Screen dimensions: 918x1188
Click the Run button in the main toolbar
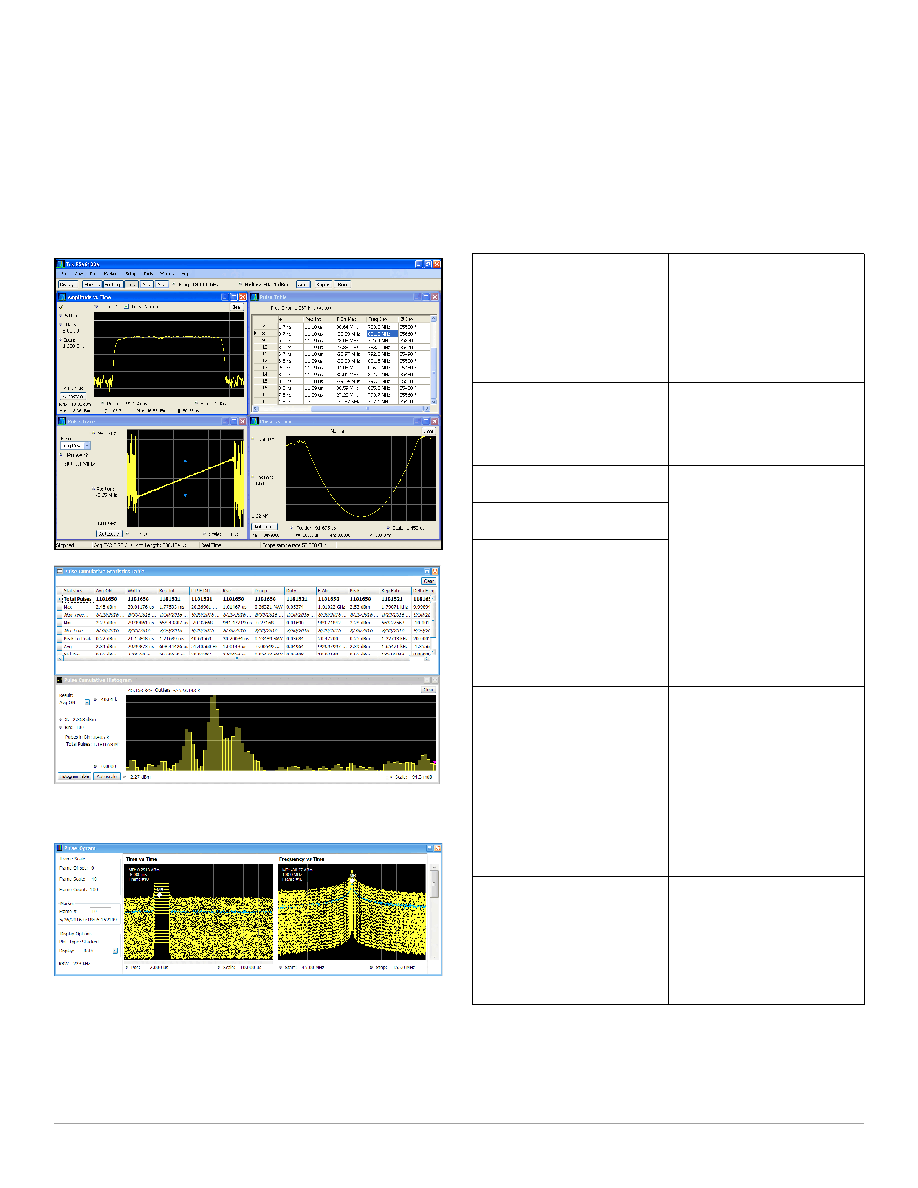(342, 284)
